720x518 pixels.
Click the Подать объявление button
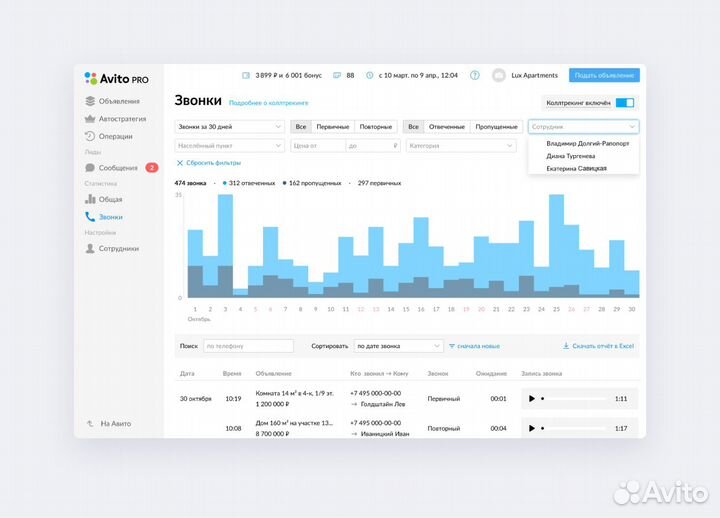click(x=604, y=75)
